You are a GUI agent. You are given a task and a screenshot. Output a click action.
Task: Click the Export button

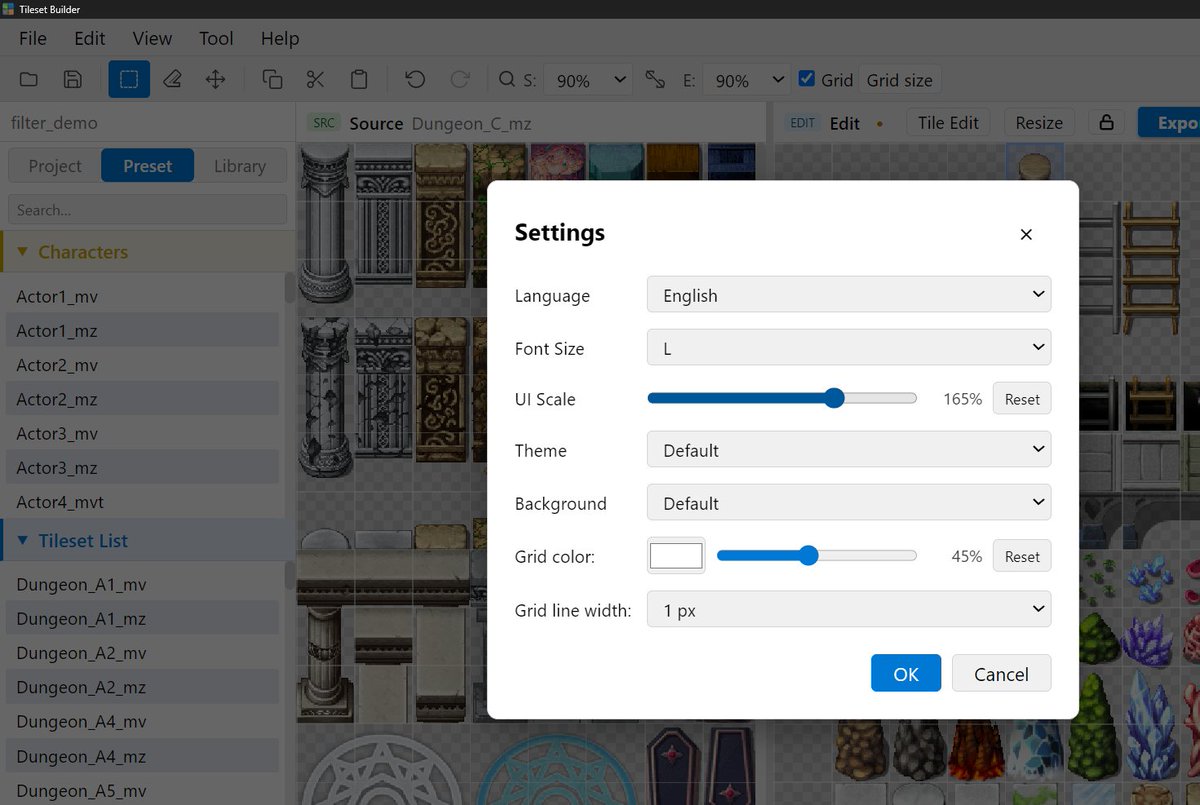[1169, 123]
